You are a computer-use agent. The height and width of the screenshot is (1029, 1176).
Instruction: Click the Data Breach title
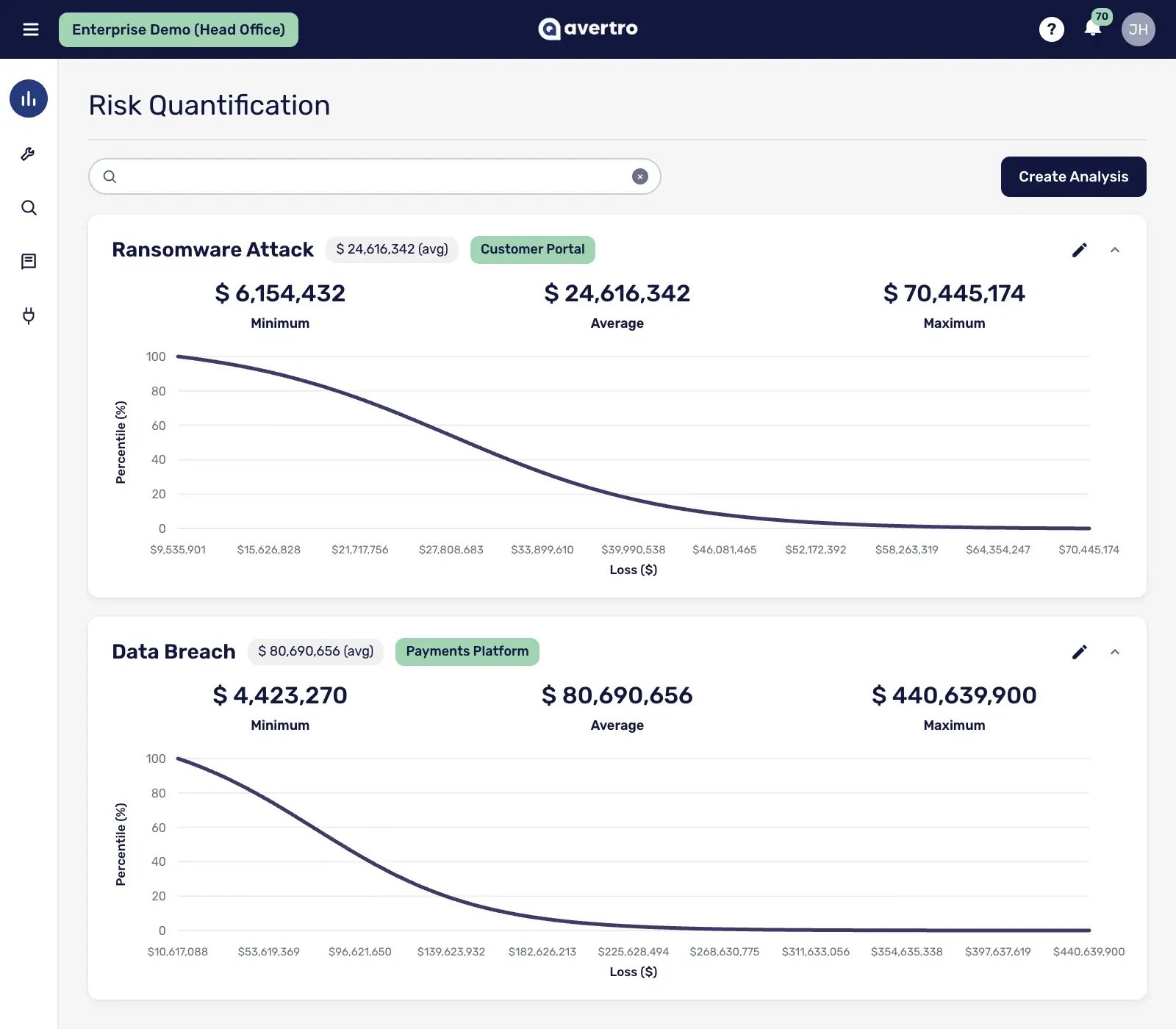pyautogui.click(x=173, y=652)
